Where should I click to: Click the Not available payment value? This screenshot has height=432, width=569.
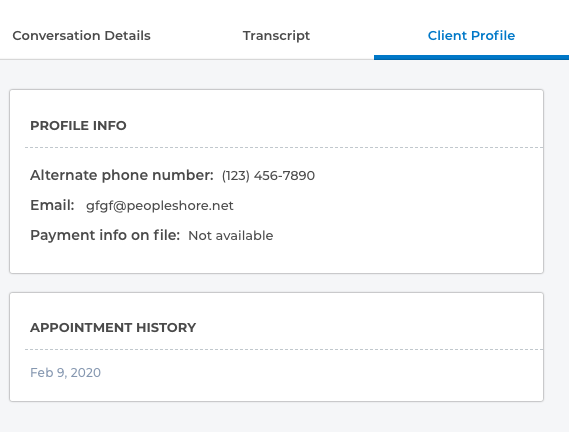[231, 236]
